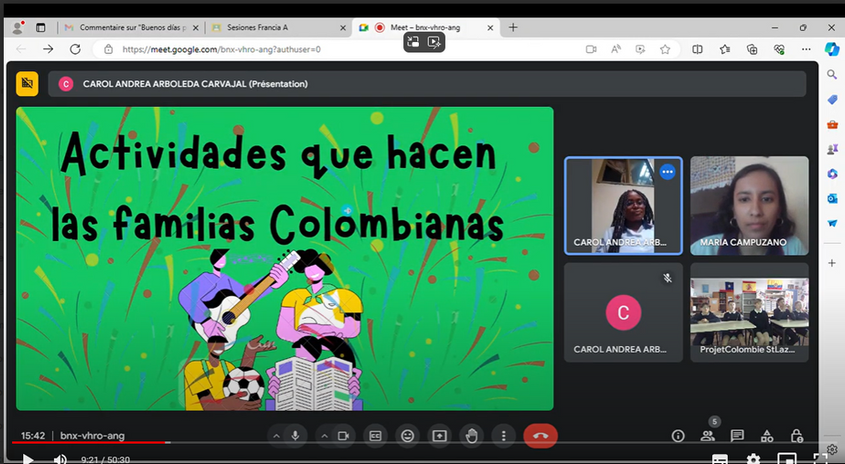
Task: Click the present now screen-share icon
Action: (x=440, y=436)
